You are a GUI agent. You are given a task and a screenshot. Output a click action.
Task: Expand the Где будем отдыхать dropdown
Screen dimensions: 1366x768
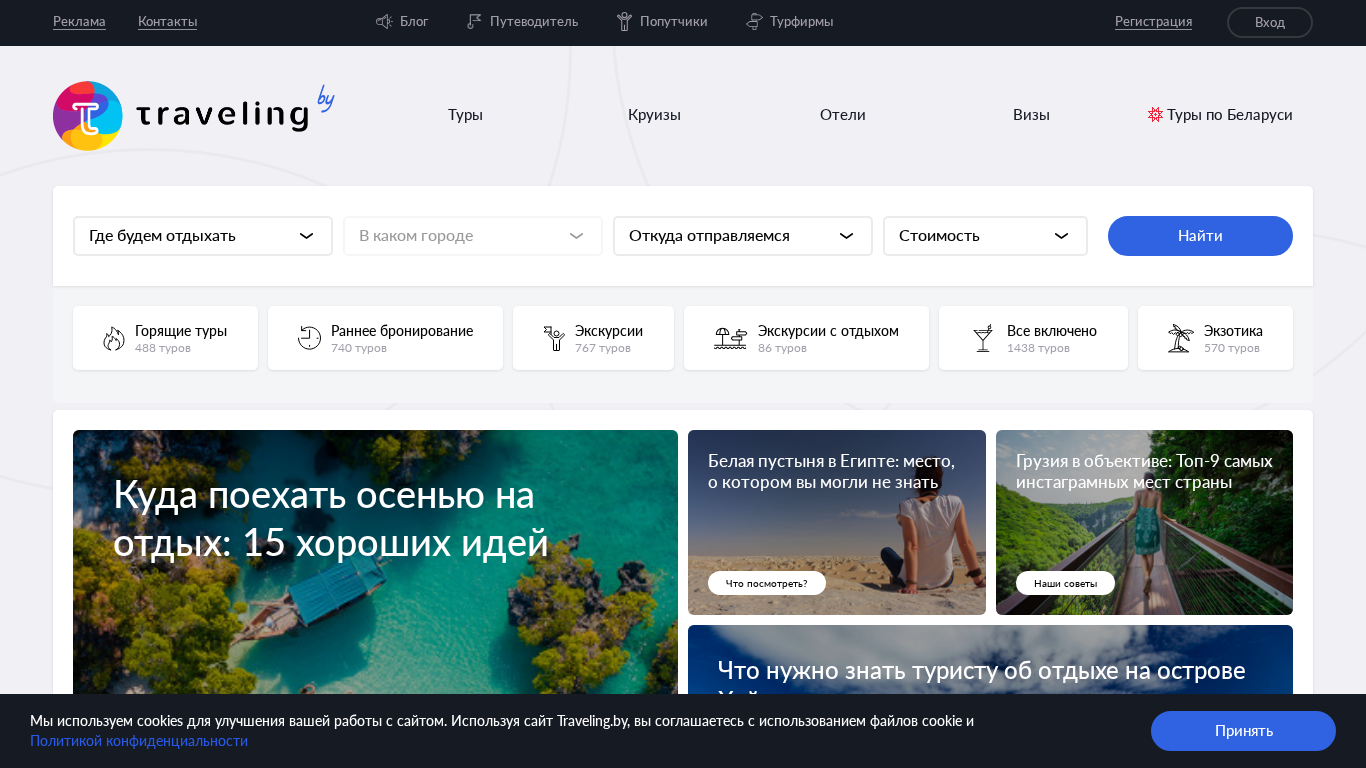click(203, 236)
